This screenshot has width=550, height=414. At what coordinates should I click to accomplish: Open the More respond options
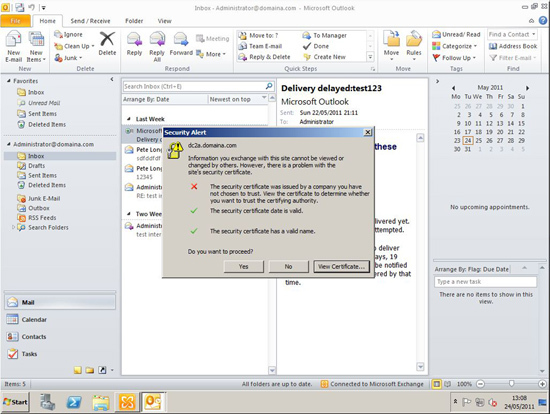pos(211,54)
